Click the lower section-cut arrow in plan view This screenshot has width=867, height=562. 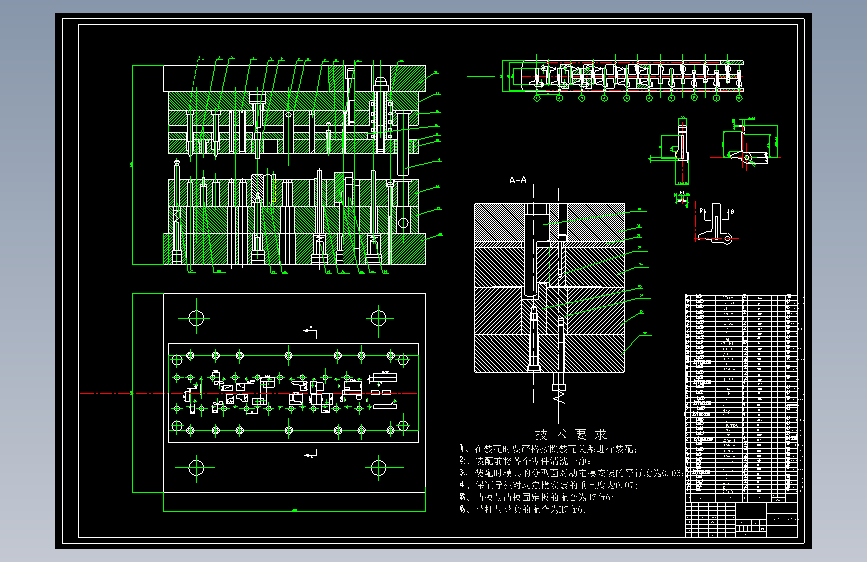pyautogui.click(x=310, y=454)
